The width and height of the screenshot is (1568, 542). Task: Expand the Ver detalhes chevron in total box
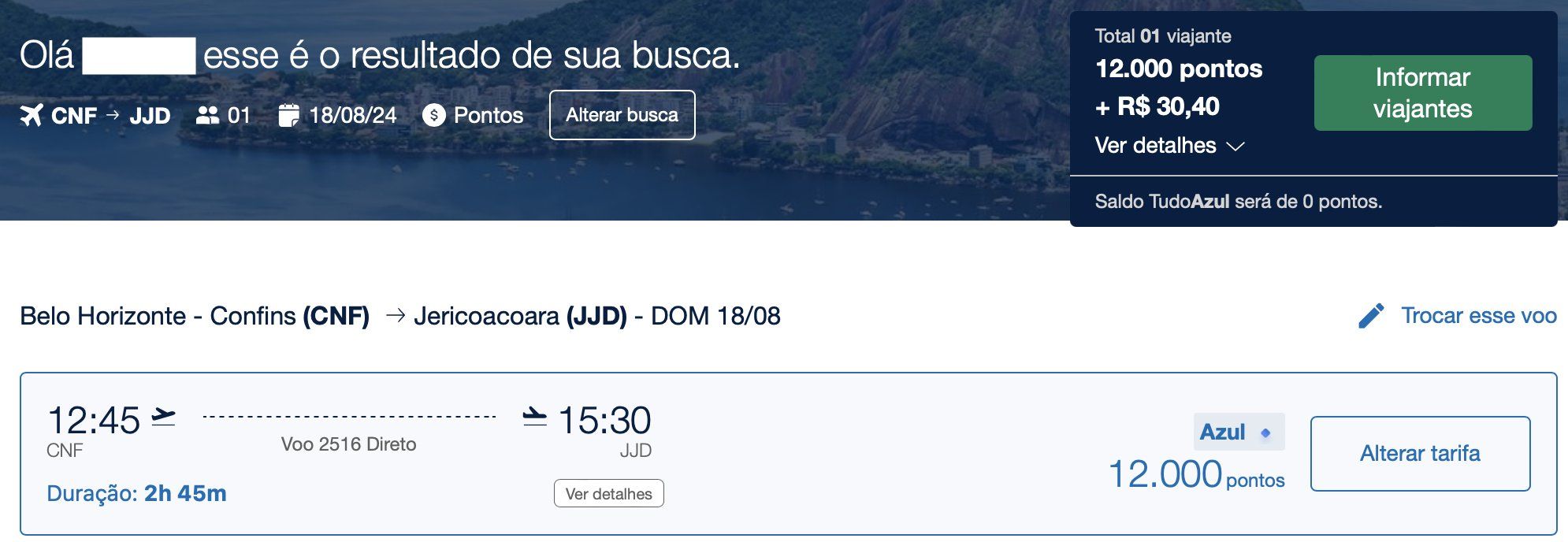pos(1236,147)
